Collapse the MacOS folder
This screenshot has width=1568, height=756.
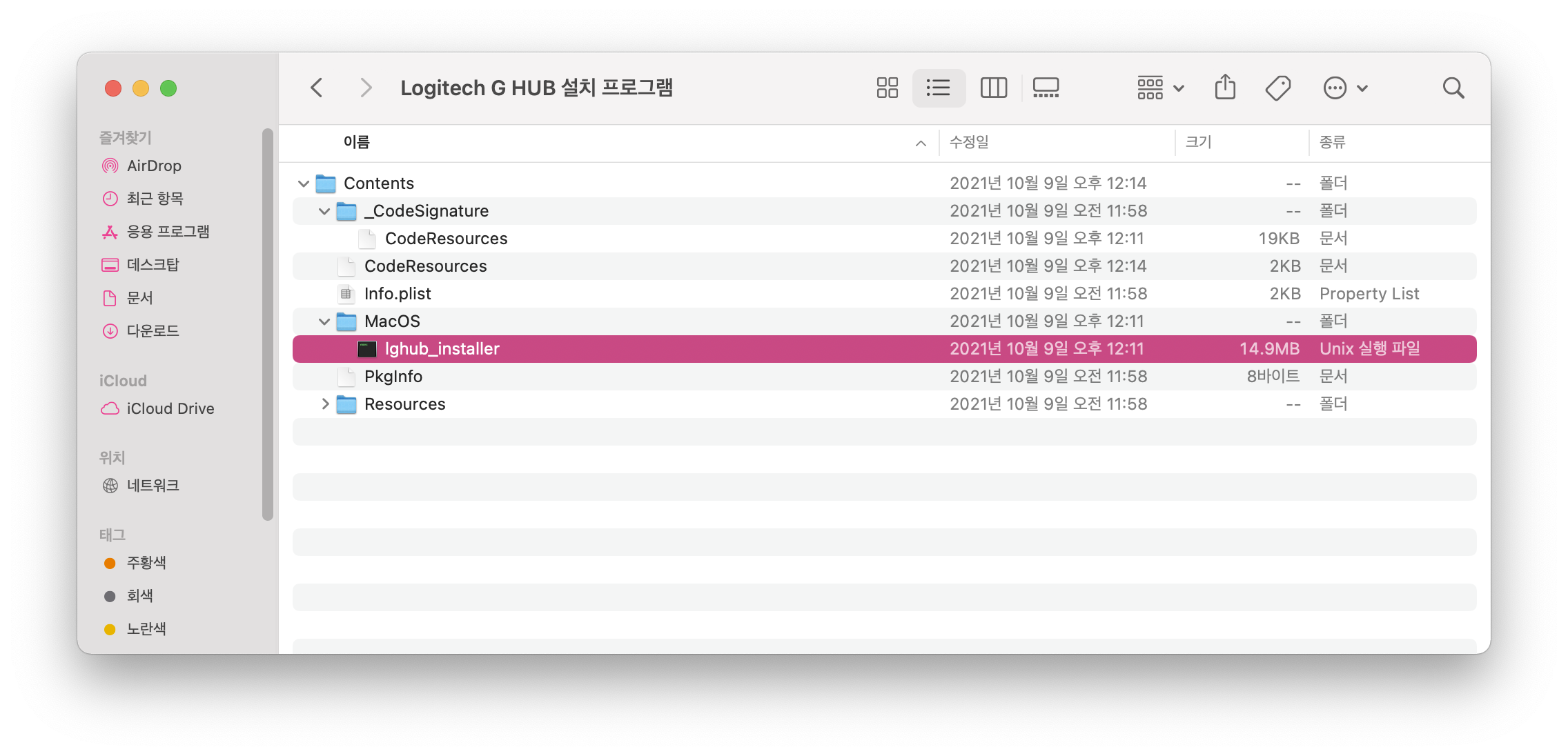coord(324,321)
